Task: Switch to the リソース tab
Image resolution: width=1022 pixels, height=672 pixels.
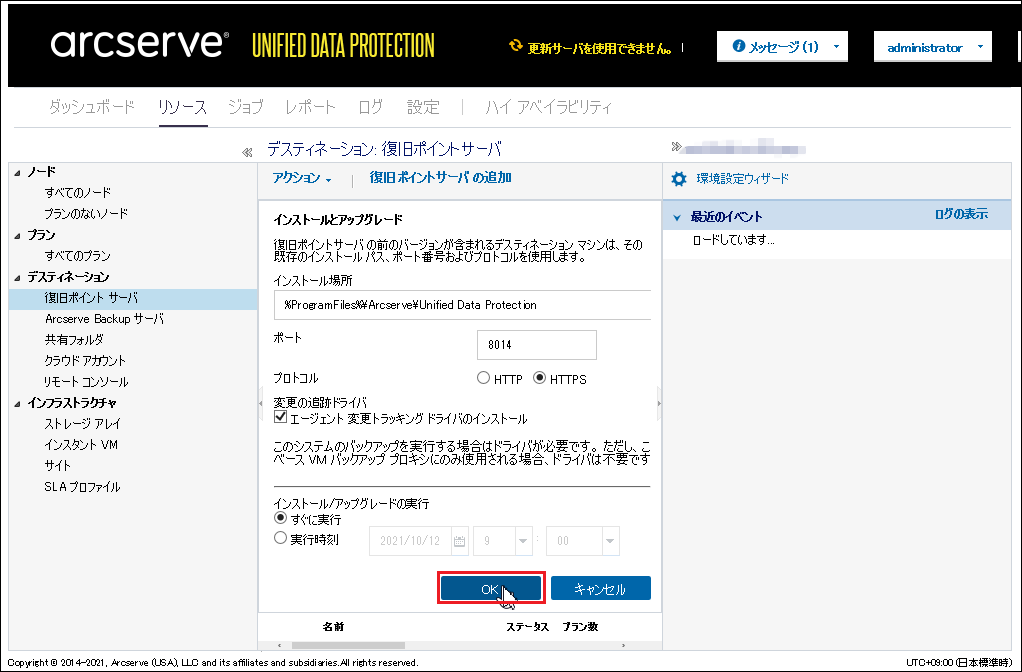Action: click(182, 107)
